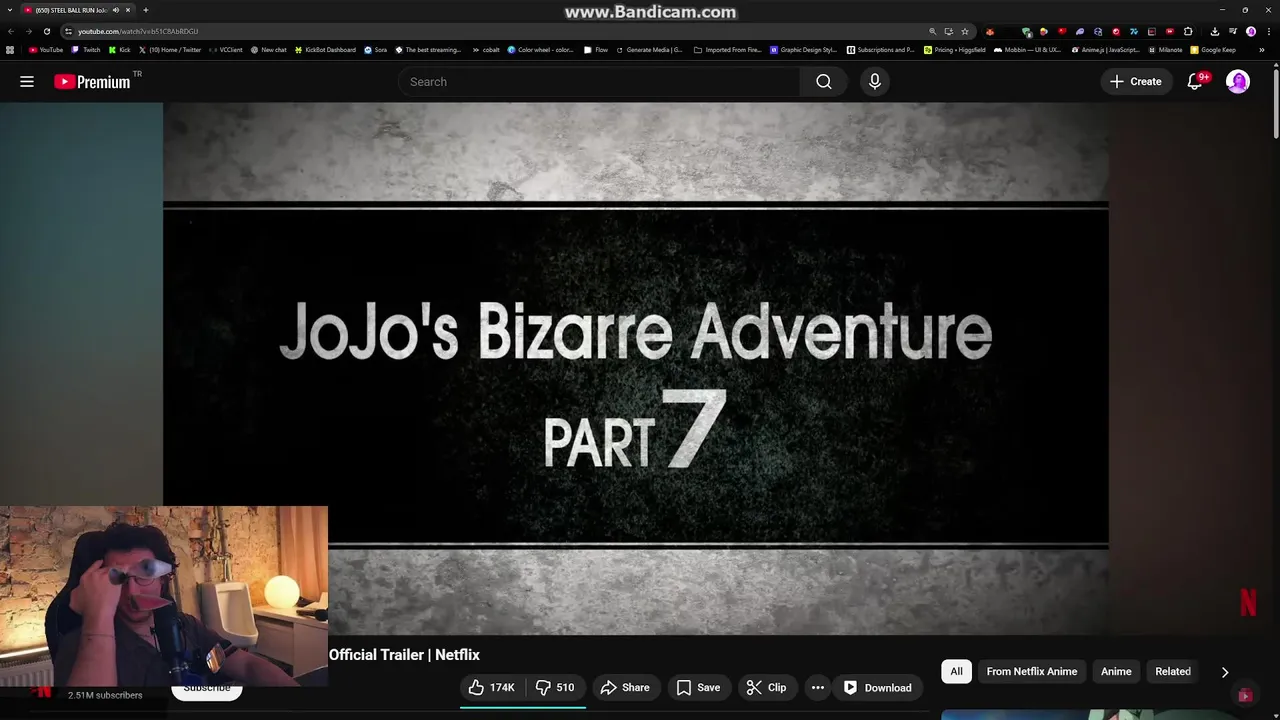This screenshot has width=1280, height=720.
Task: Open the notifications bell
Action: (1195, 82)
